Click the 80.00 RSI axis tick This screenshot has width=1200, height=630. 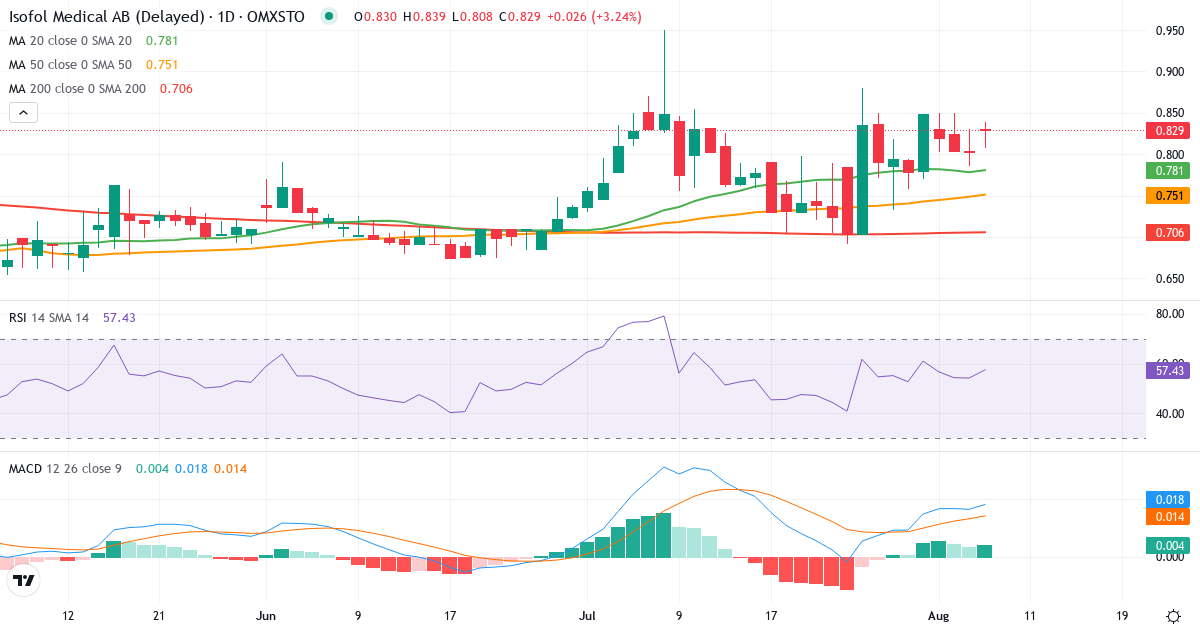tap(1171, 314)
